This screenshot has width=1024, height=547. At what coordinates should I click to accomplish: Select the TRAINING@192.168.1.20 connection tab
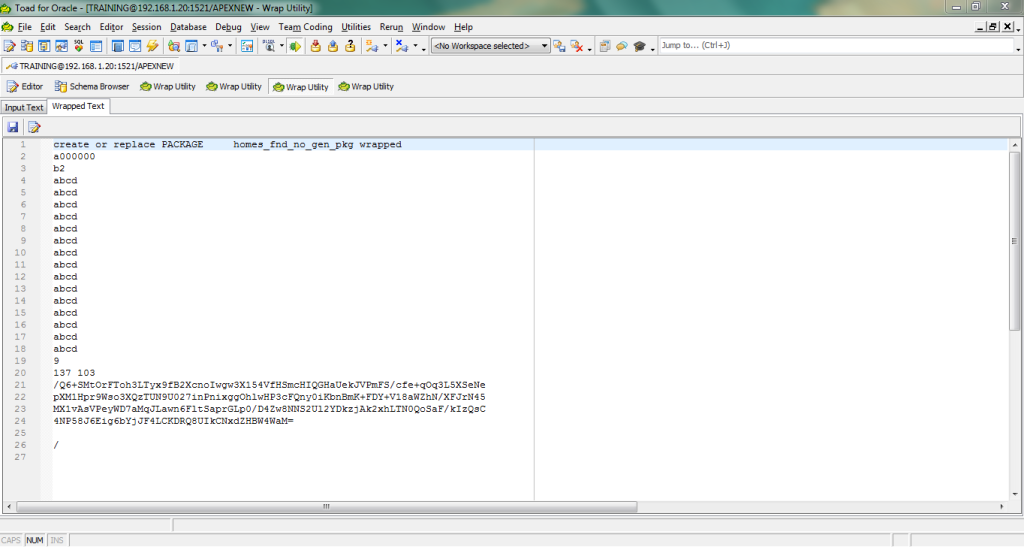(90, 66)
